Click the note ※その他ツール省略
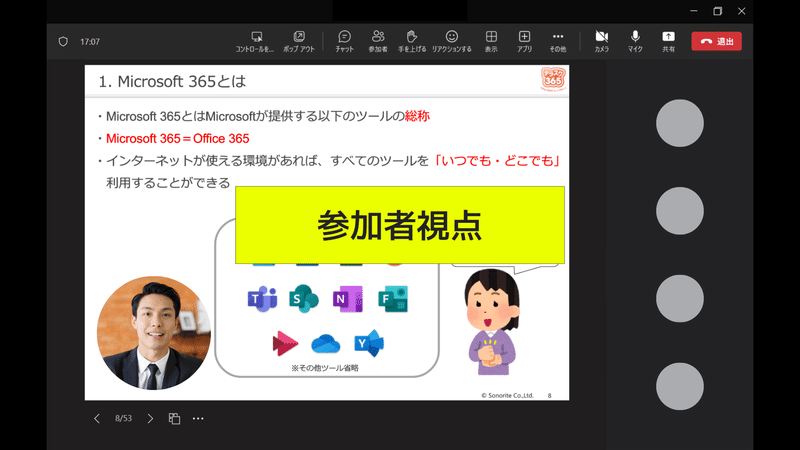Viewport: 800px width, 450px height. tap(325, 368)
